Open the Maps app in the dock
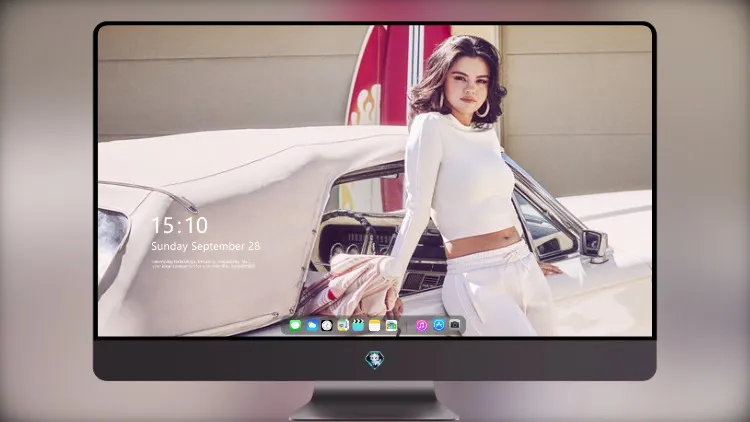This screenshot has height=422, width=750. [x=343, y=325]
